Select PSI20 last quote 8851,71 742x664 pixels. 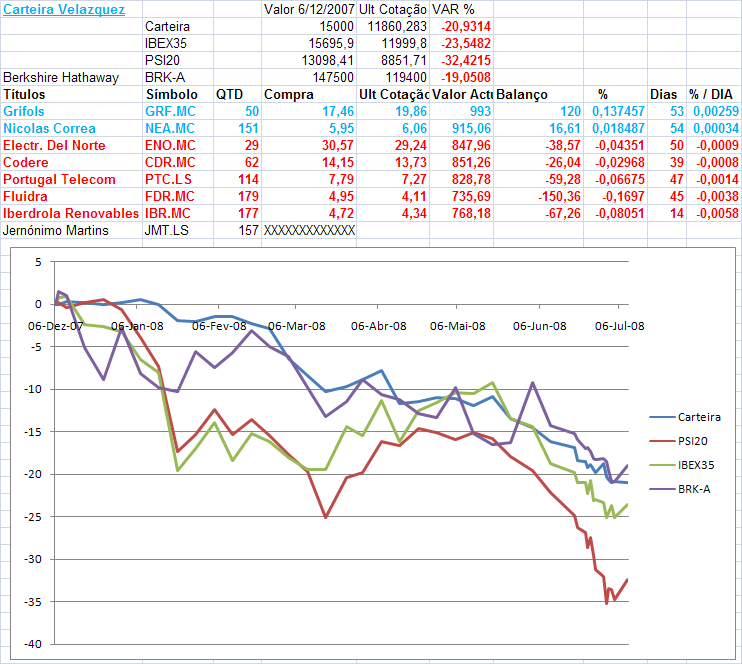point(393,61)
